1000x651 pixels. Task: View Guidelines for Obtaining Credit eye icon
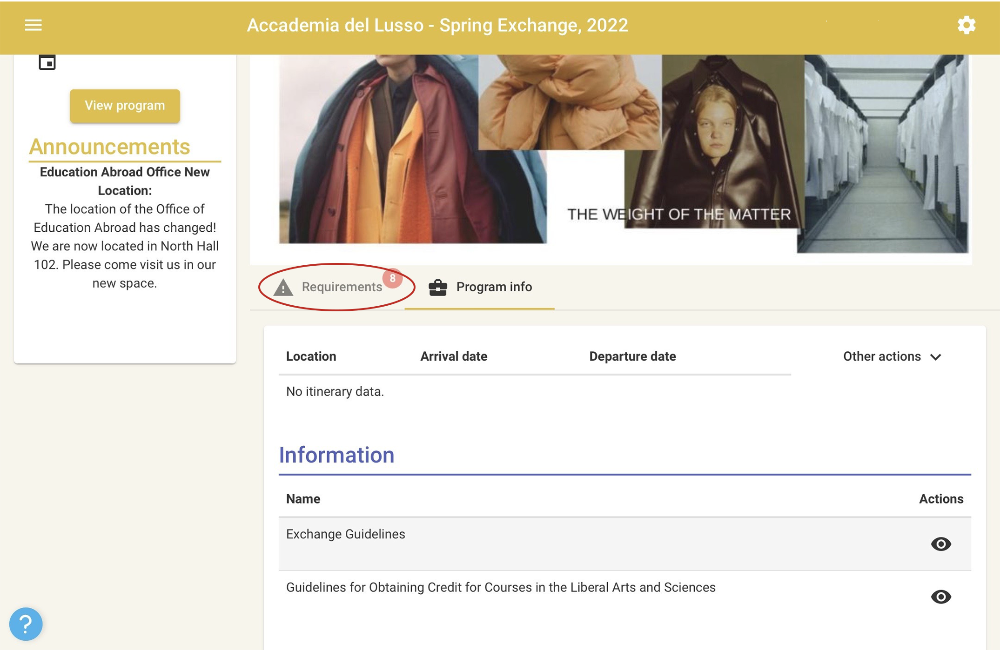(x=941, y=597)
